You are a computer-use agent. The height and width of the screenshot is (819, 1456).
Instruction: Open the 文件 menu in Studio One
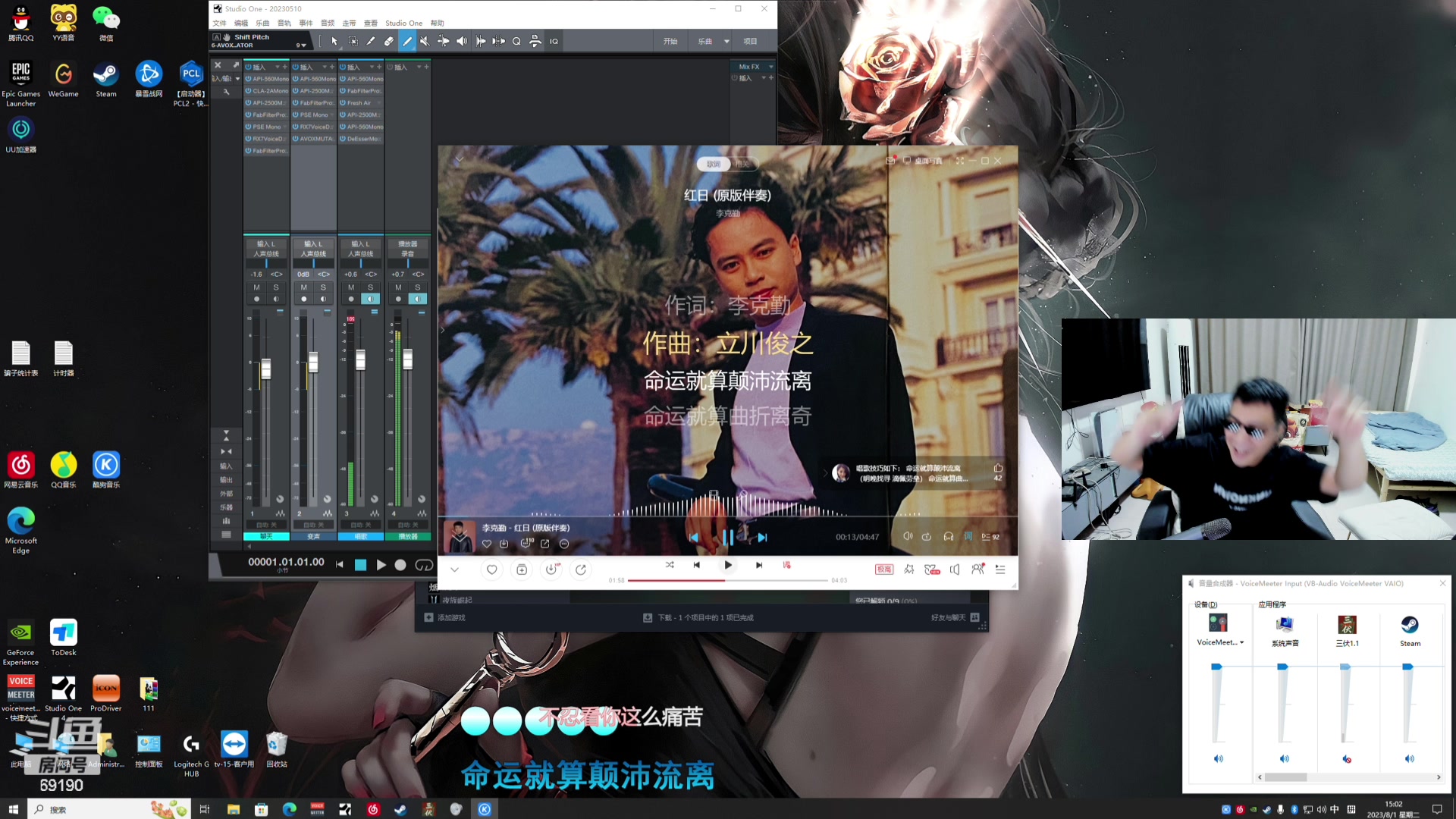pos(219,23)
